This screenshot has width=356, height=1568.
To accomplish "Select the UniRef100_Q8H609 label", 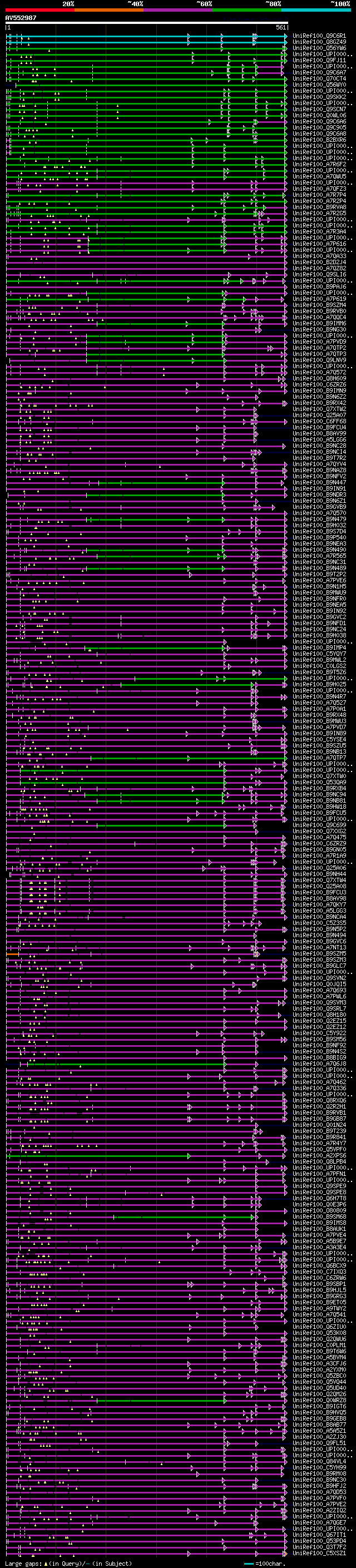I will (319, 379).
